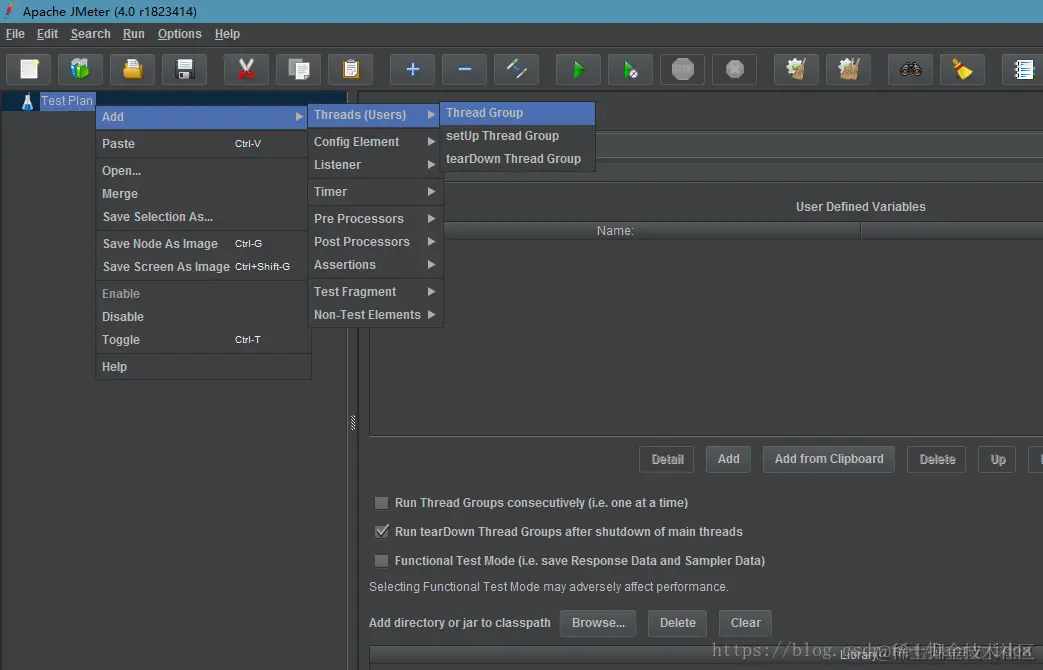Click the Reset Search icon
The width and height of the screenshot is (1043, 670).
[963, 69]
